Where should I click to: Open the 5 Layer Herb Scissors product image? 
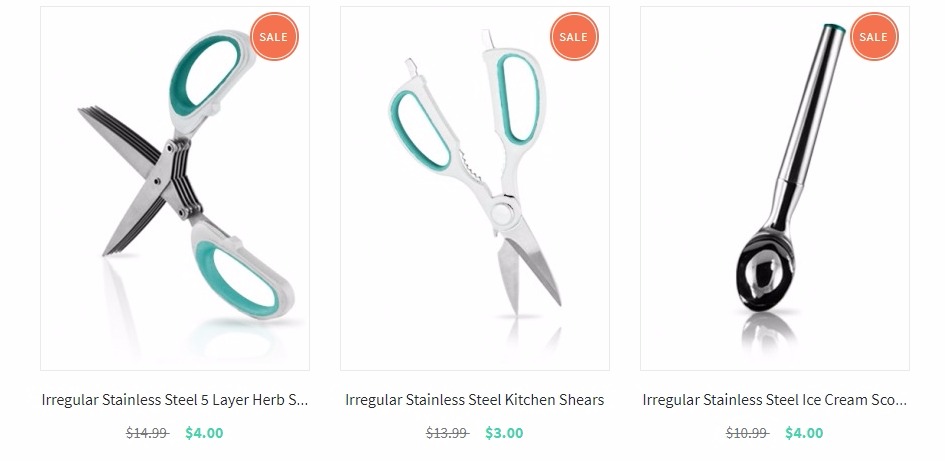(175, 189)
